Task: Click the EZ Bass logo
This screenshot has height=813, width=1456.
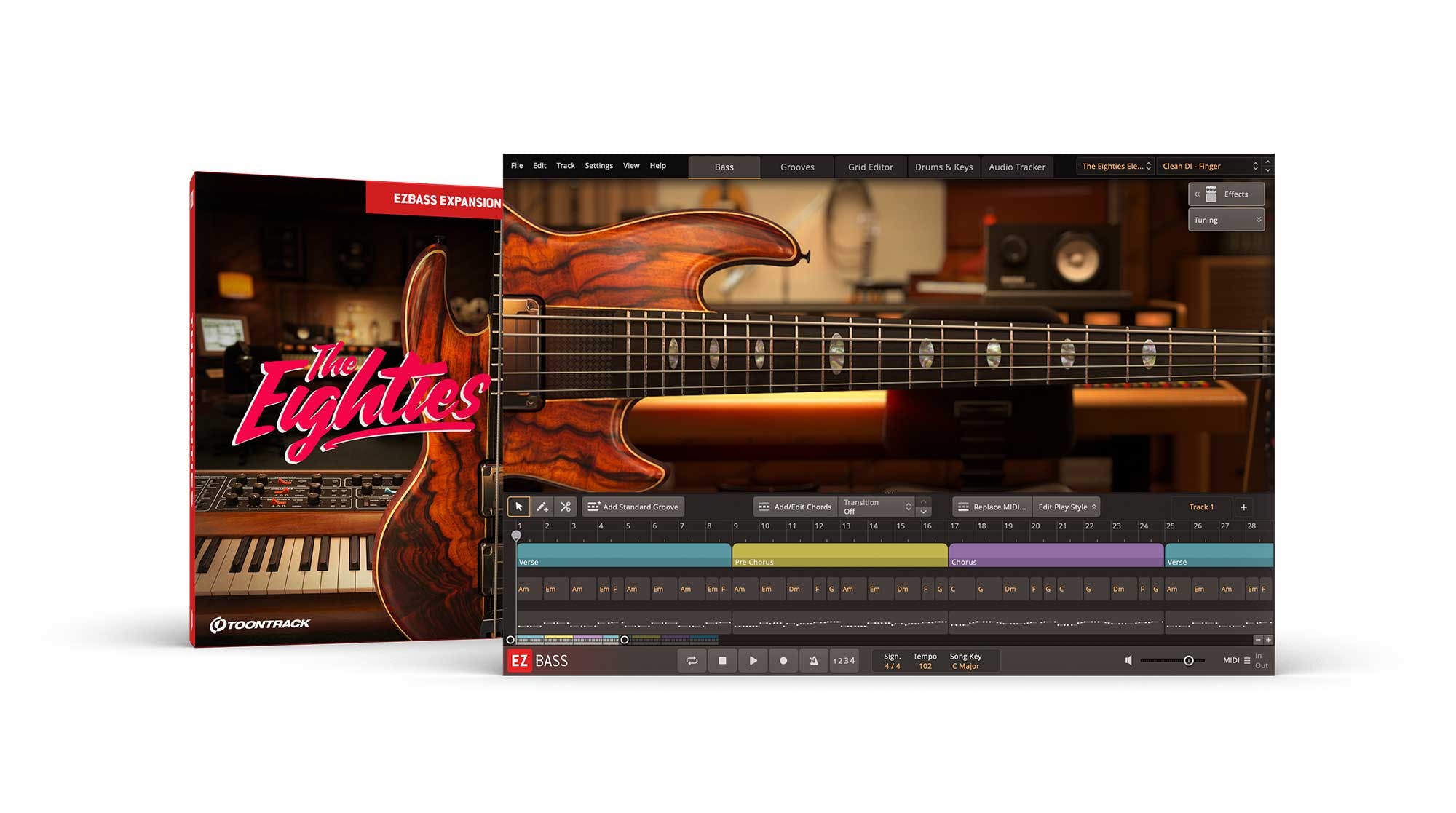Action: (537, 661)
